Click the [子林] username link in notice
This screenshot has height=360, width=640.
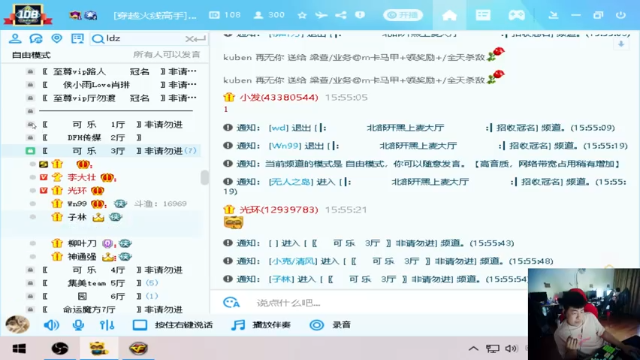(281, 279)
